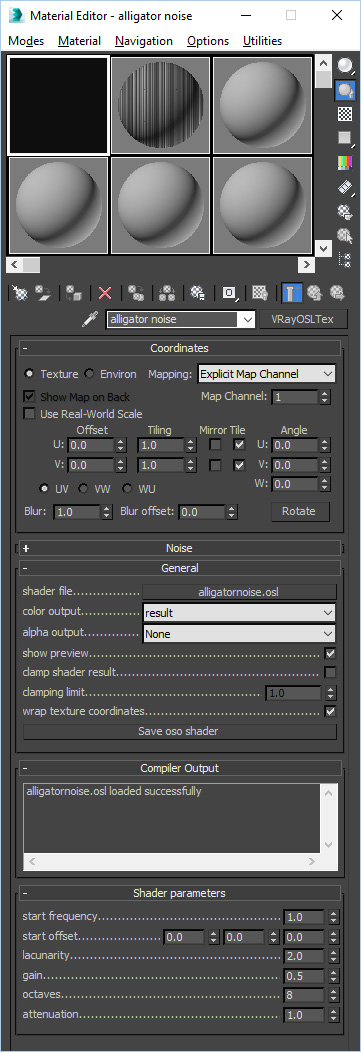Click the Get Material icon
The width and height of the screenshot is (361, 1052).
[x=20, y=293]
